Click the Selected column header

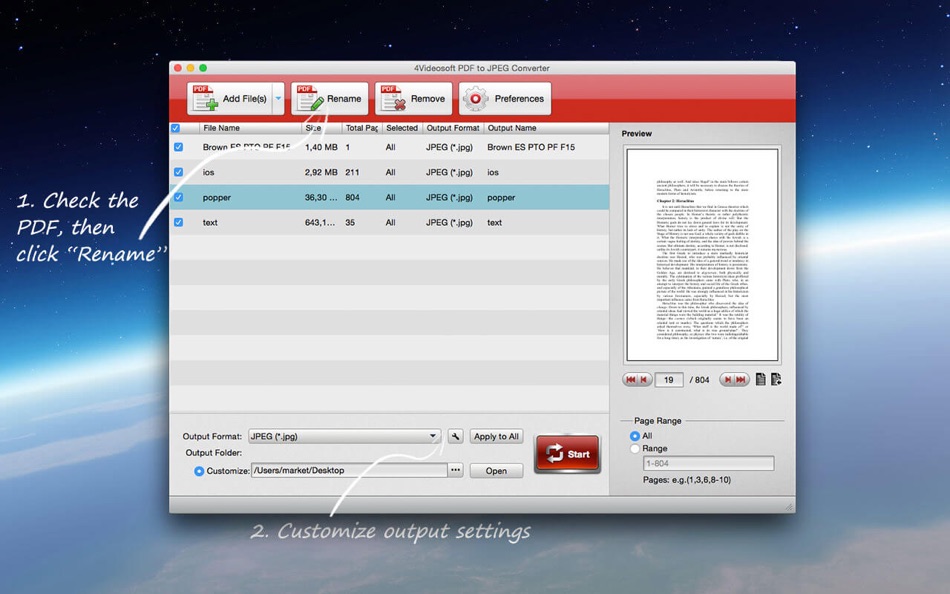tap(402, 128)
